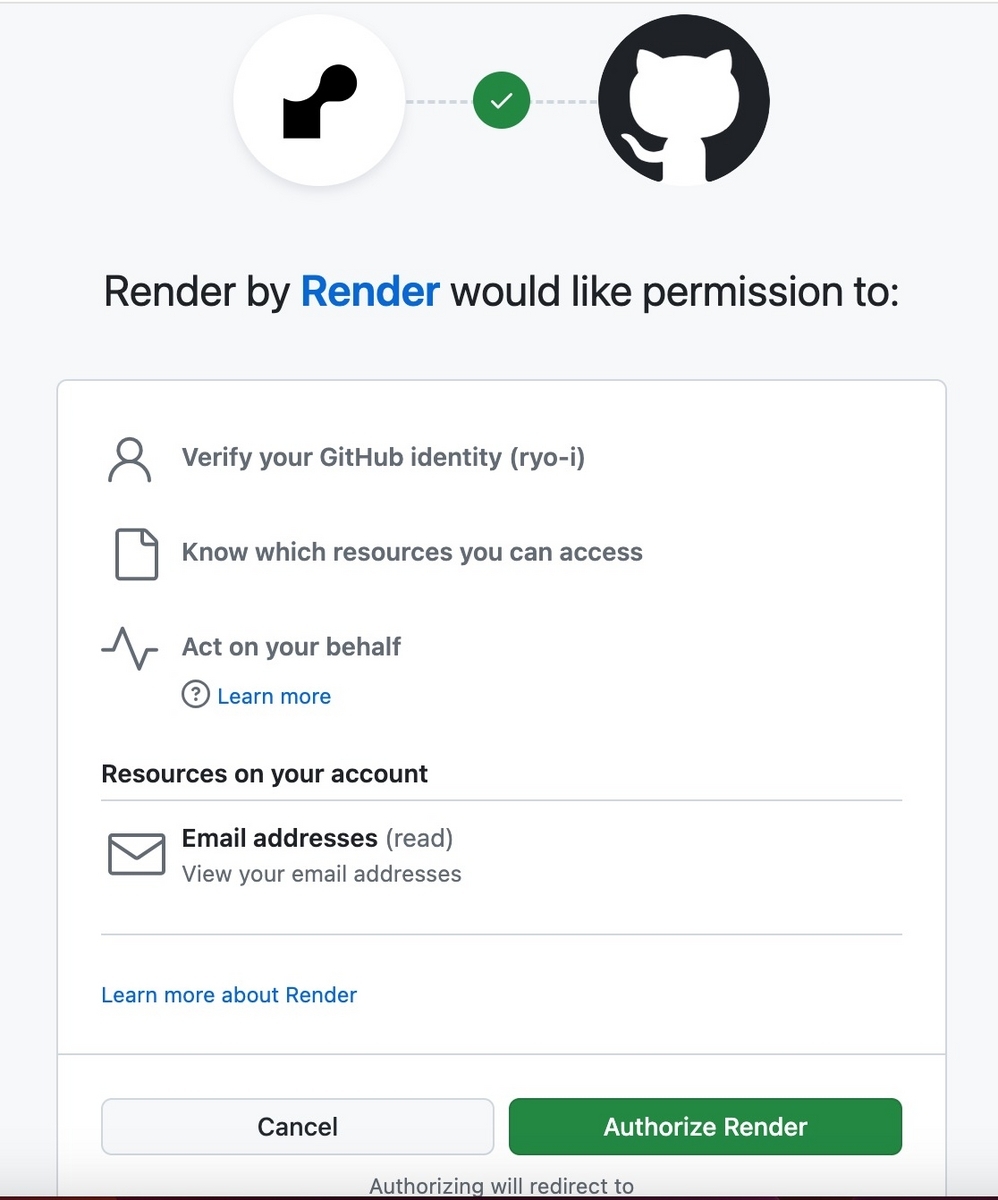Open the Render publisher link in heading
Image resolution: width=998 pixels, height=1200 pixels.
(x=370, y=292)
